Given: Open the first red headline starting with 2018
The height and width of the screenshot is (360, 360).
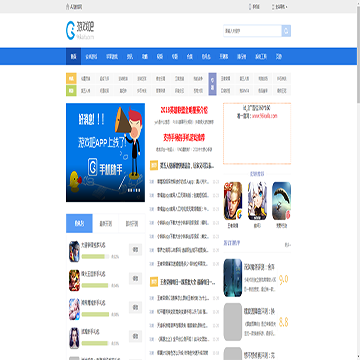Looking at the screenshot, I should (x=184, y=109).
